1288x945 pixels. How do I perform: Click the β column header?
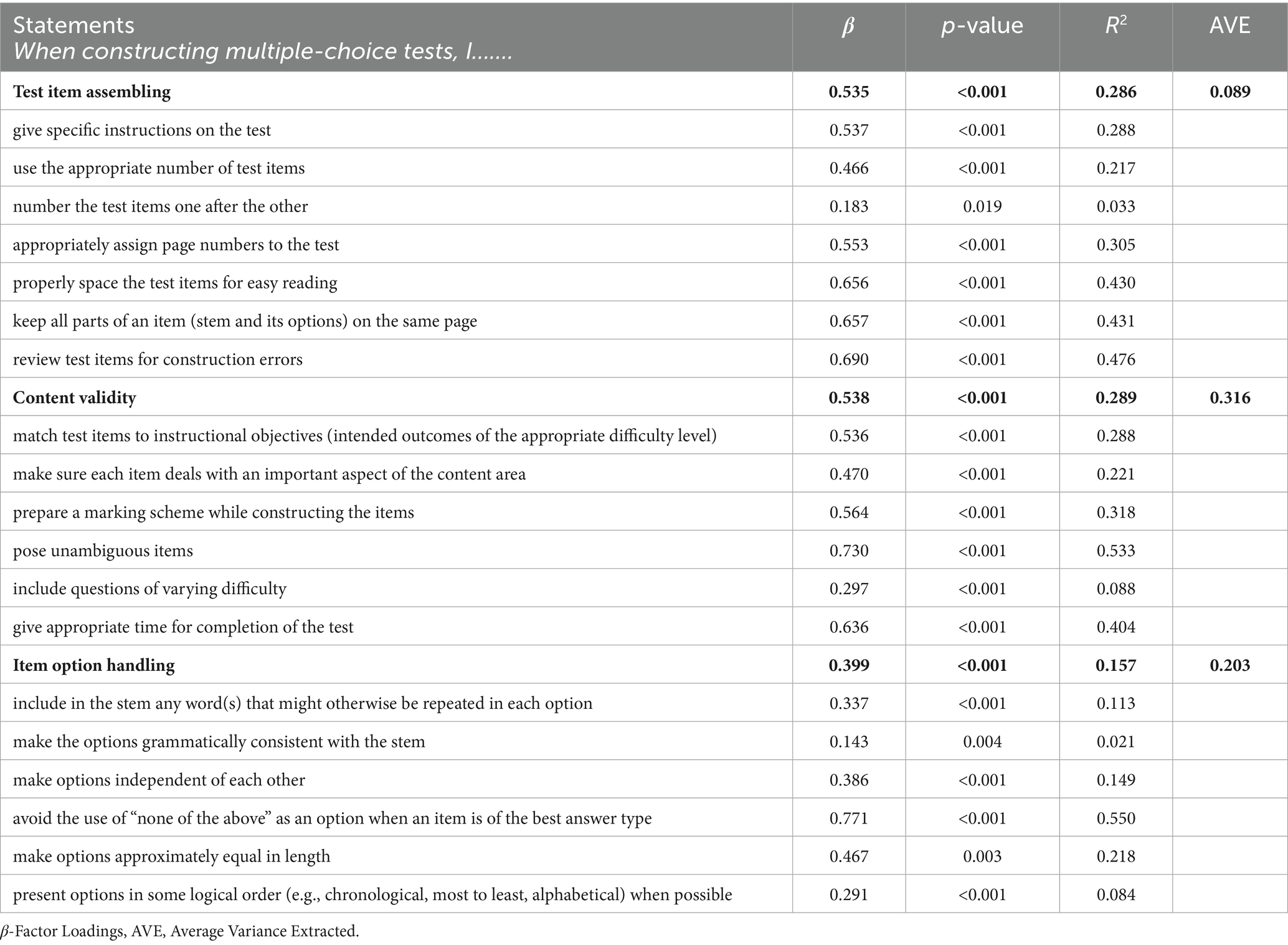(x=848, y=26)
